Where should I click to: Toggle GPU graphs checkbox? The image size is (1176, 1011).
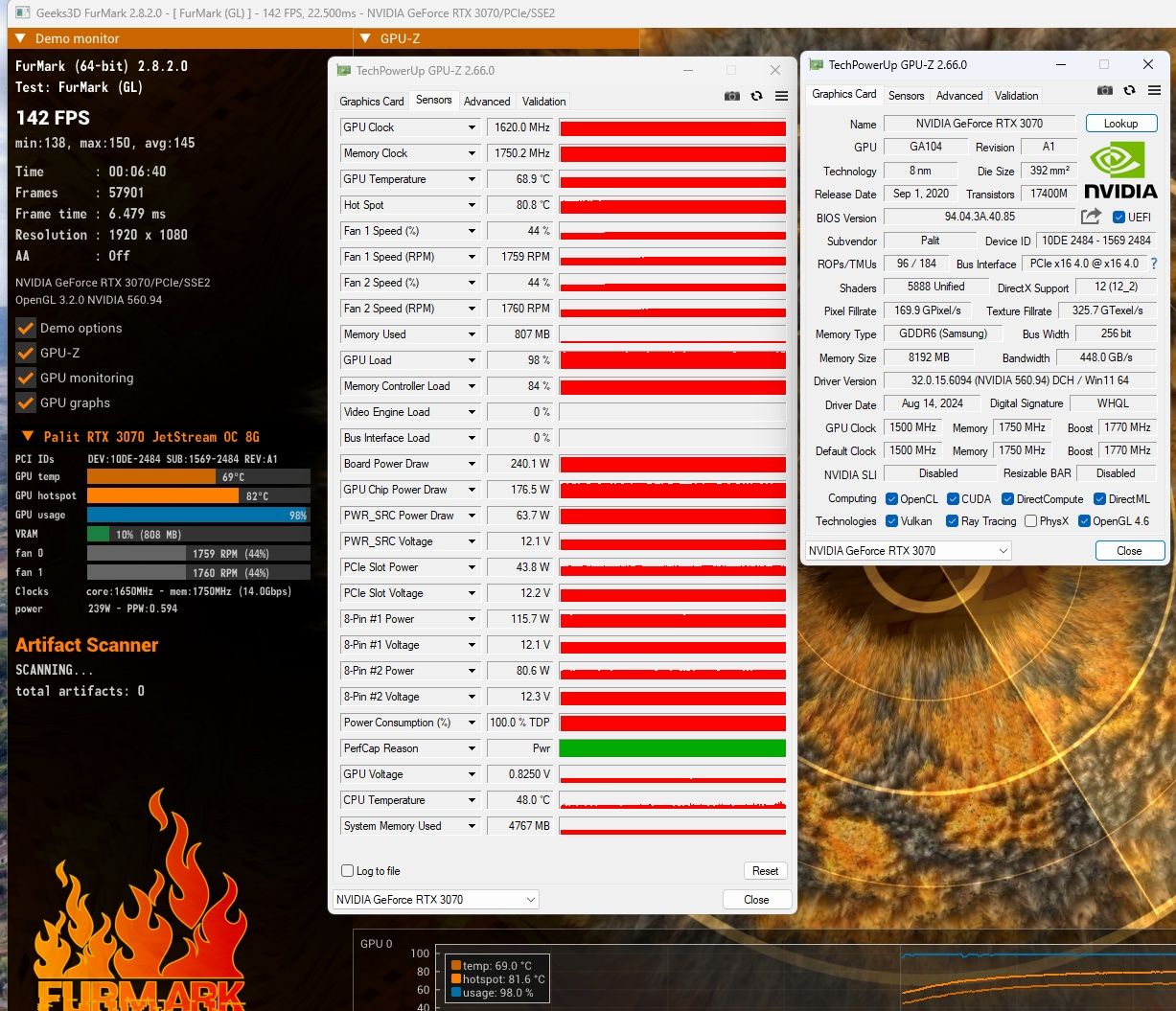click(26, 402)
